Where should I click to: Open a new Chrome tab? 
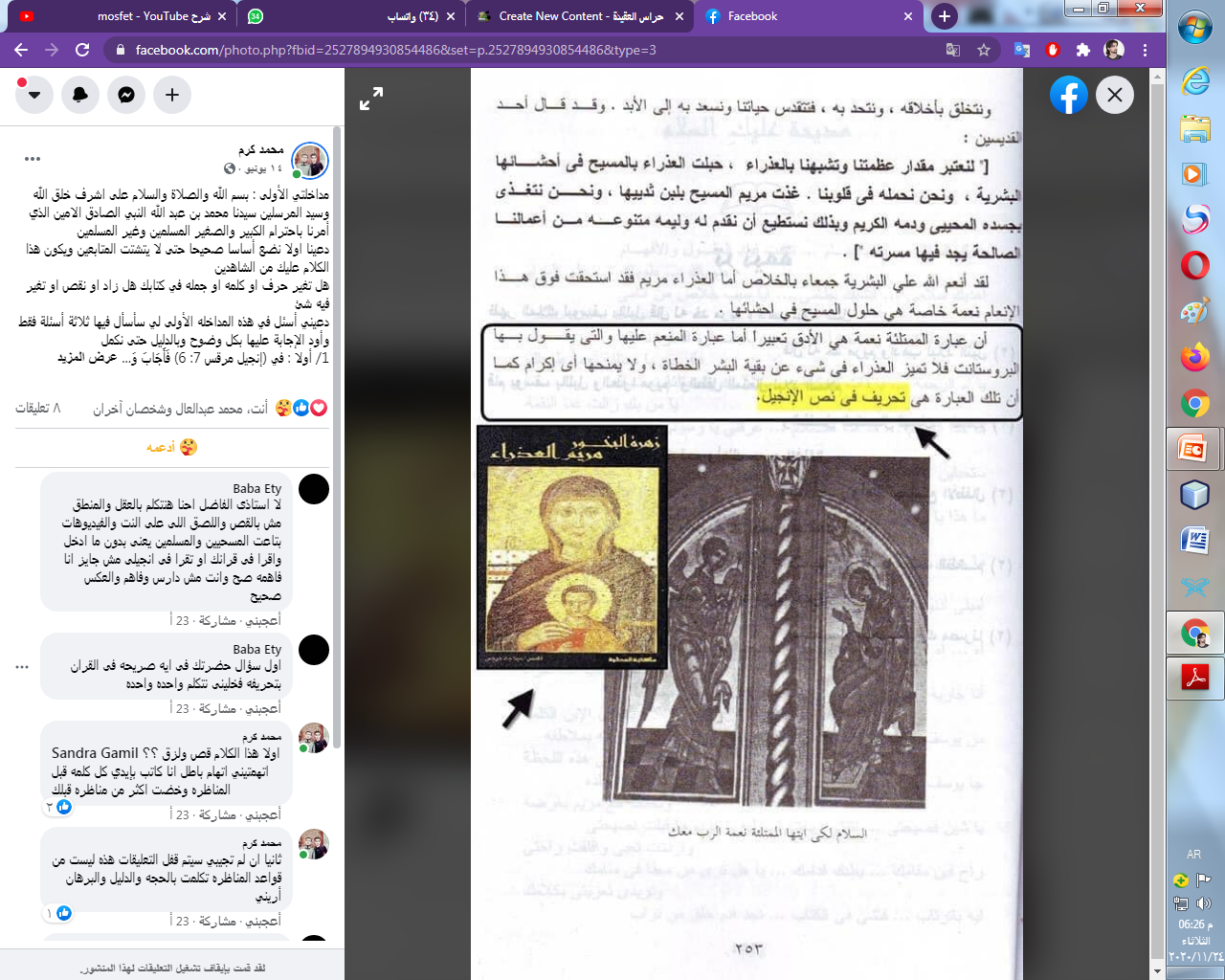(944, 16)
